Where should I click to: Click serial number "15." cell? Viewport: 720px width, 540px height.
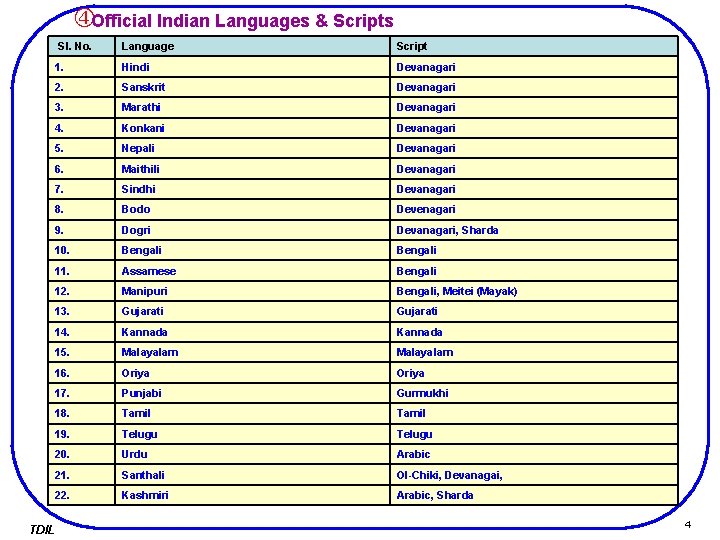pos(81,352)
